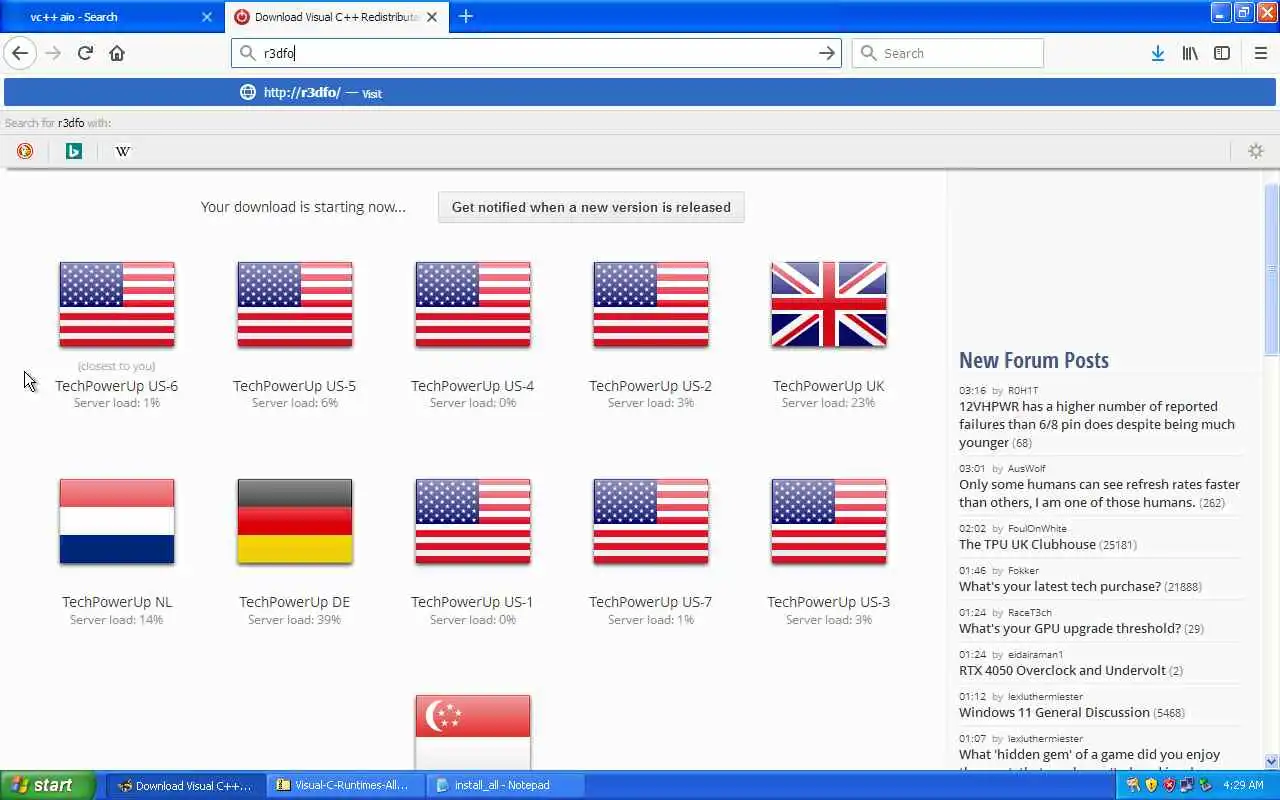The width and height of the screenshot is (1280, 800).
Task: Choose TechPowerUp US-3 server flag
Action: [x=829, y=522]
